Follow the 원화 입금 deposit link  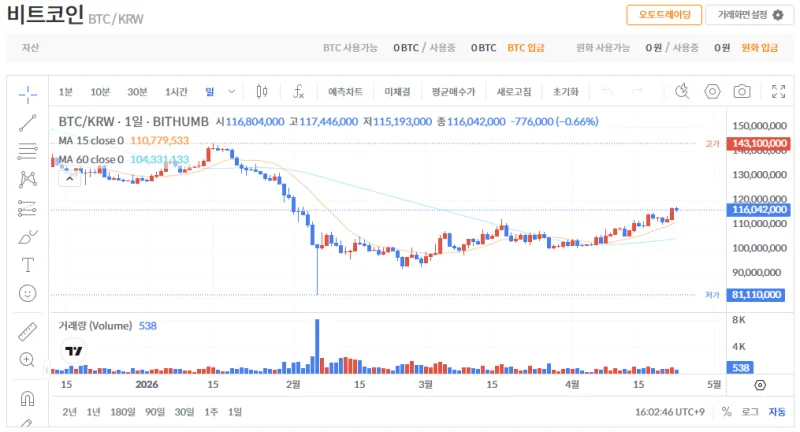coord(759,48)
